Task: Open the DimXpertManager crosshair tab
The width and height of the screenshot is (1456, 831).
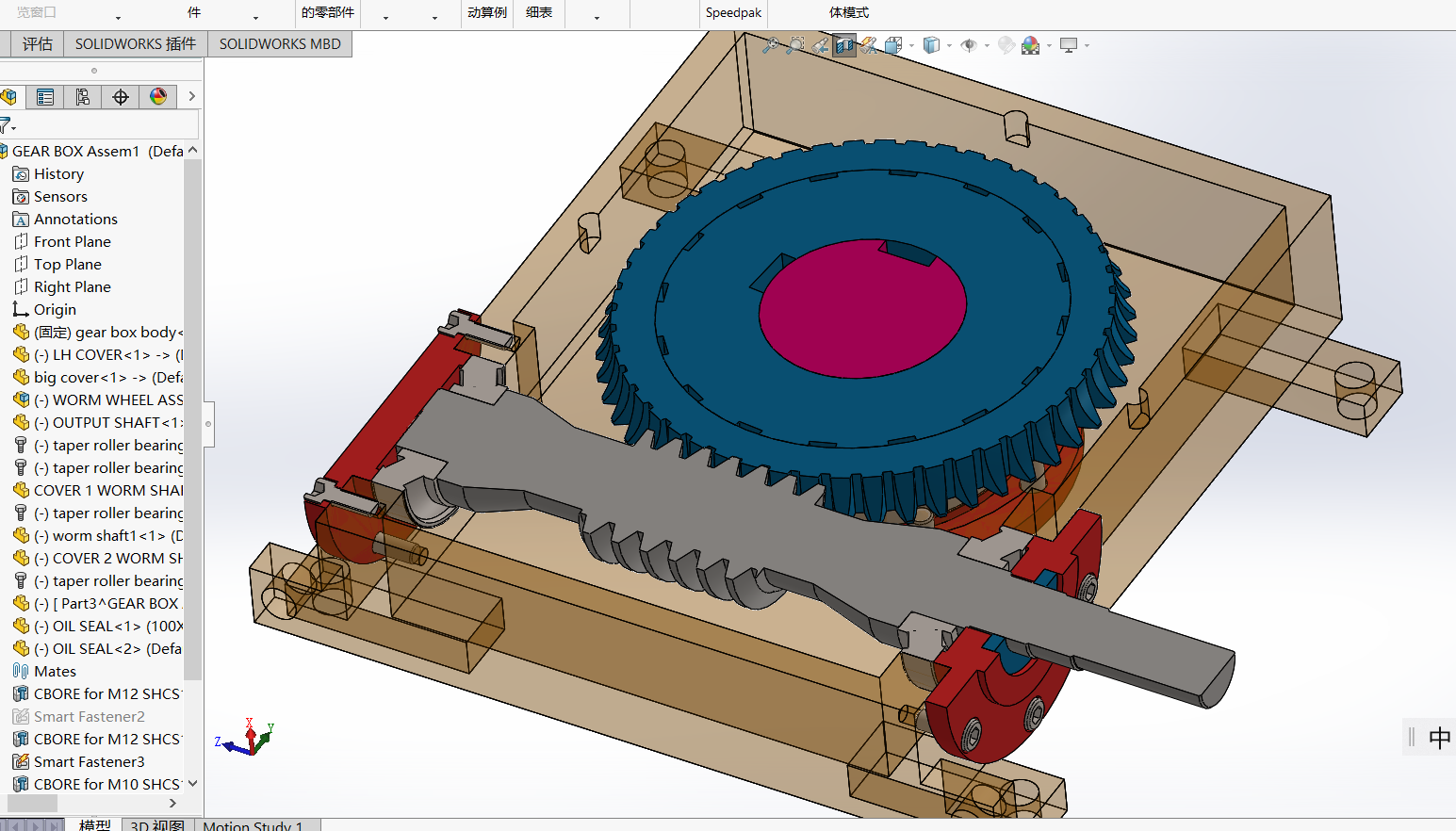Action: click(121, 97)
